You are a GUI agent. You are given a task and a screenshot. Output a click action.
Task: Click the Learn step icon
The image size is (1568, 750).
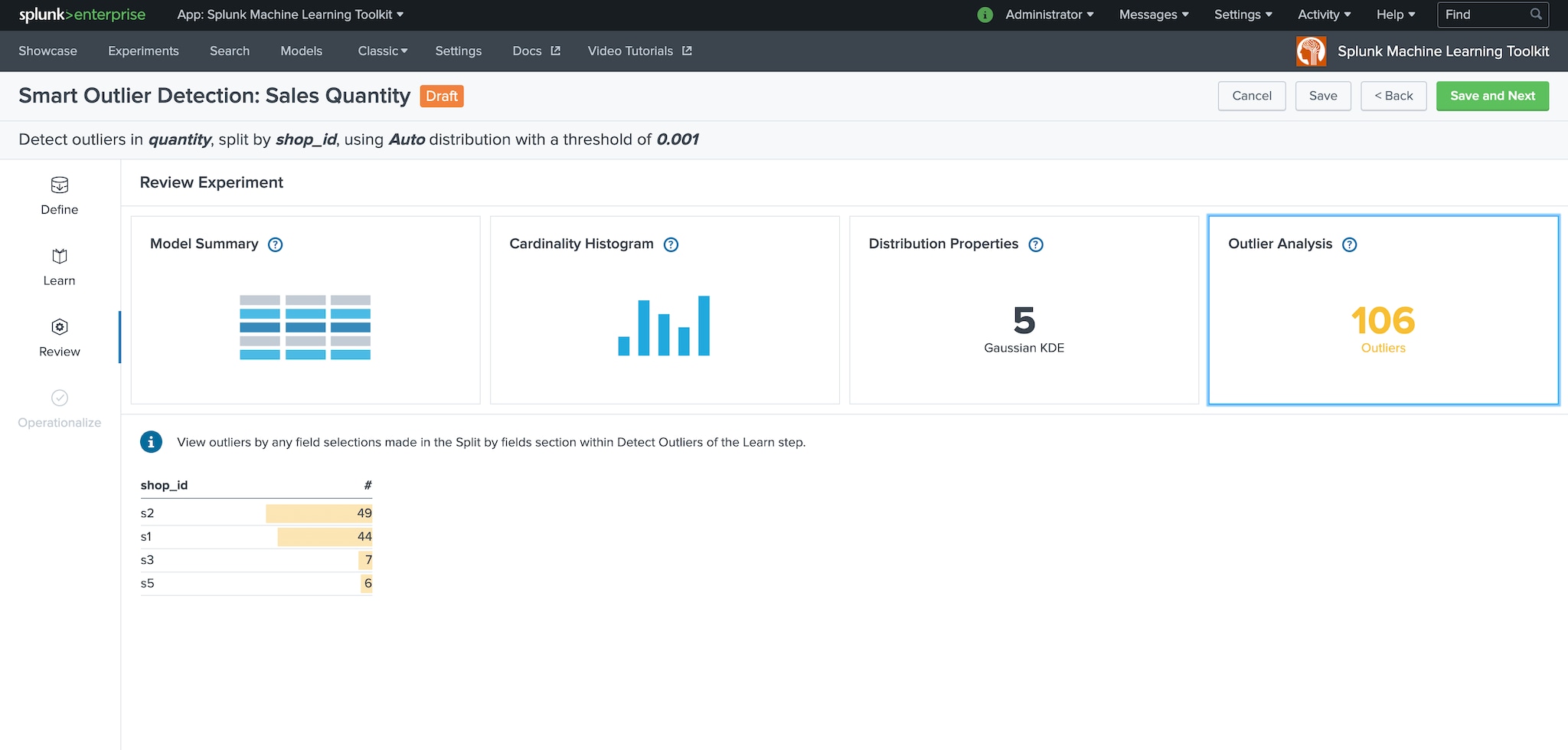point(60,256)
